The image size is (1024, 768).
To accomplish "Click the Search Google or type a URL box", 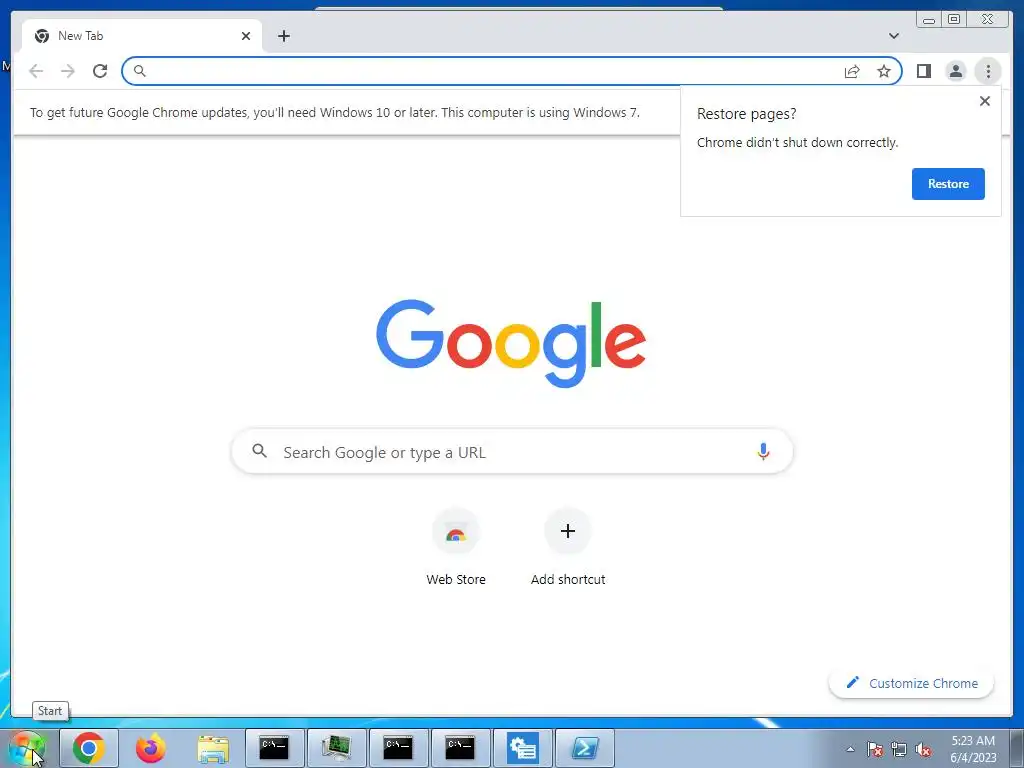I will tap(513, 452).
